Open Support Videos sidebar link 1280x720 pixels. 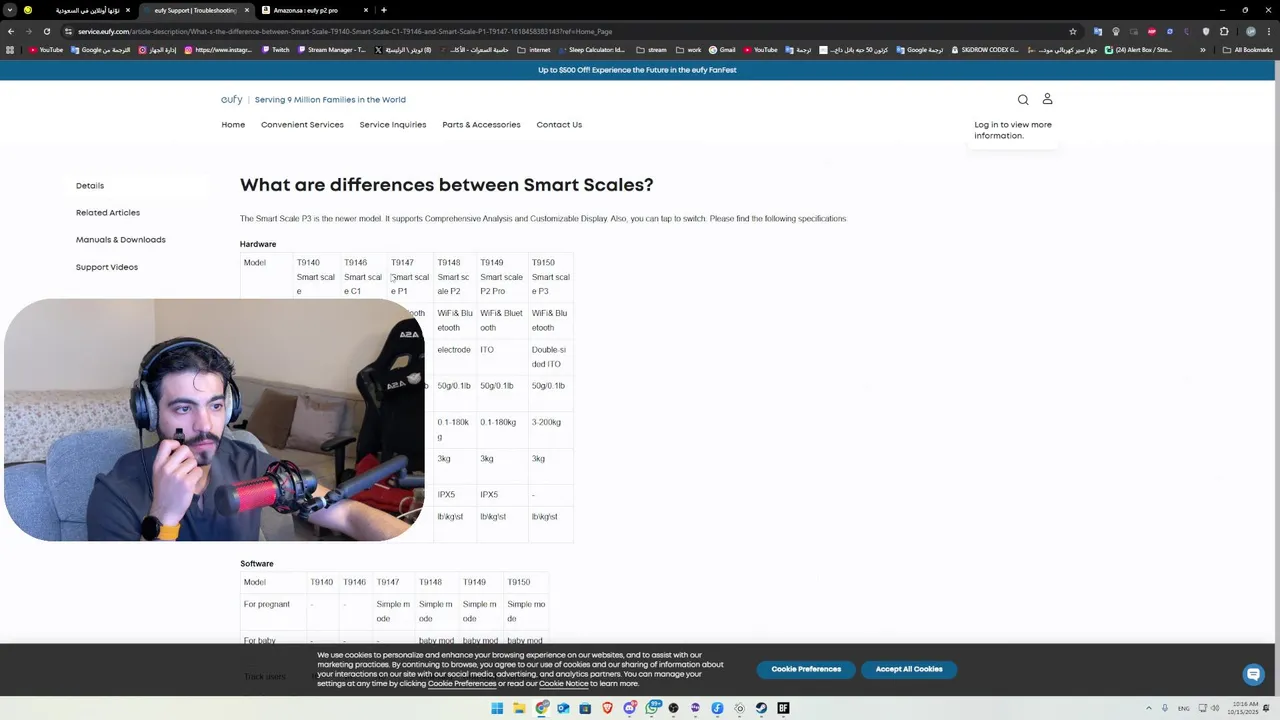click(x=107, y=267)
